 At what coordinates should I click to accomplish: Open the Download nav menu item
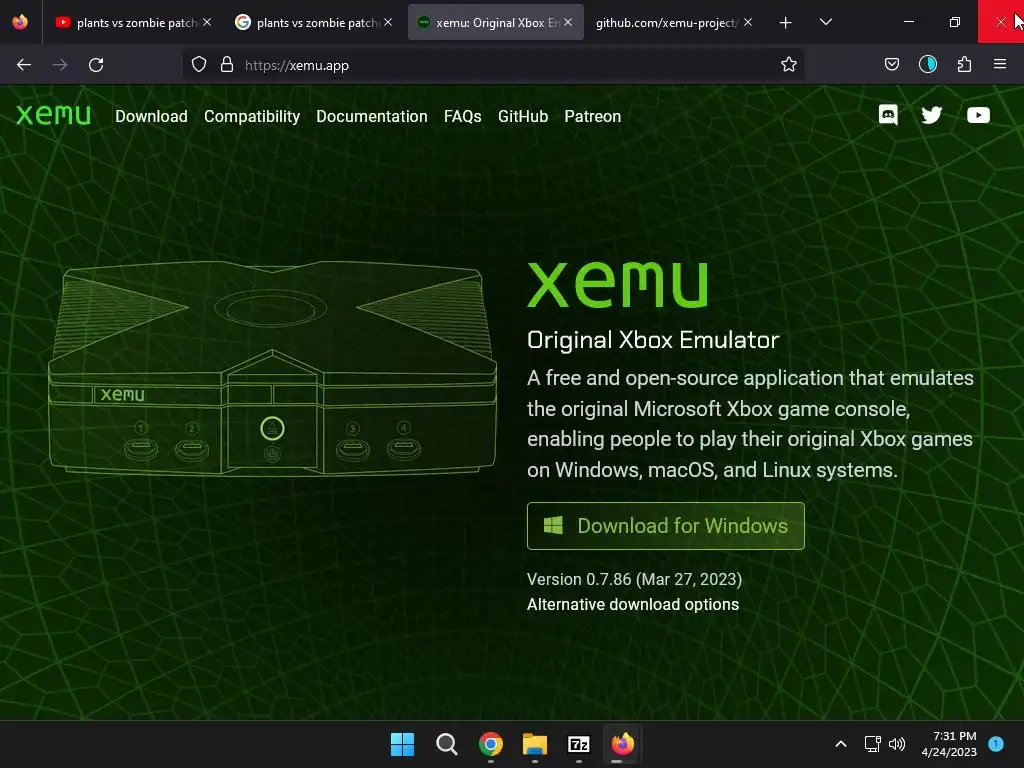(x=152, y=116)
